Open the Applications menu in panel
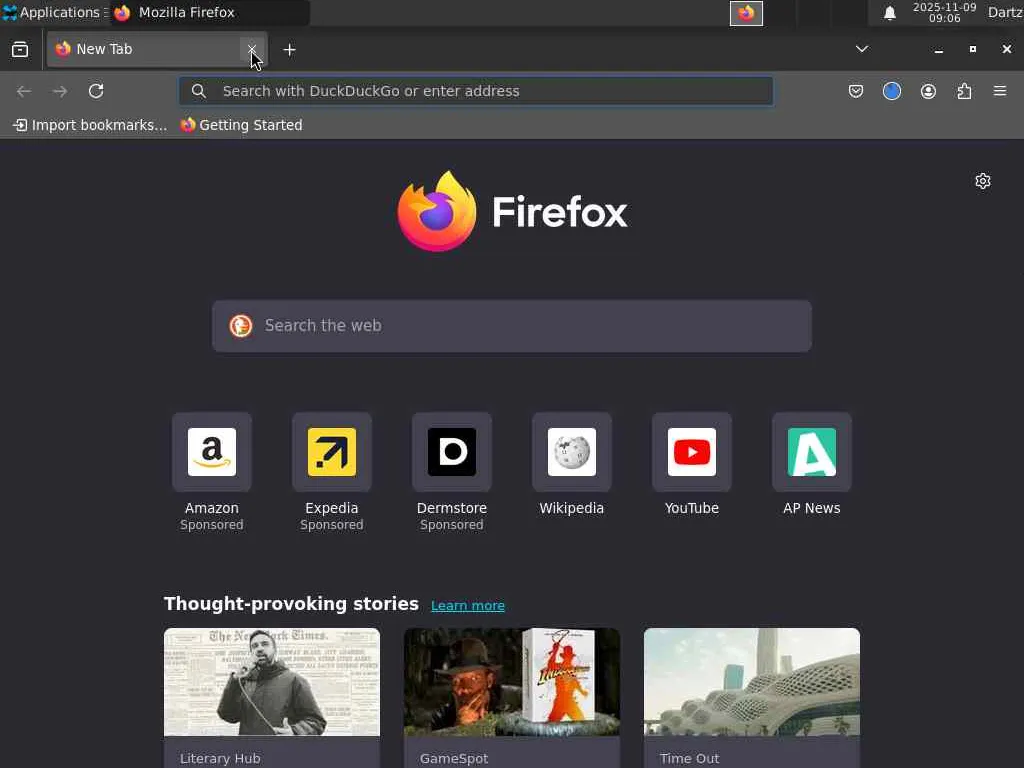 point(54,12)
